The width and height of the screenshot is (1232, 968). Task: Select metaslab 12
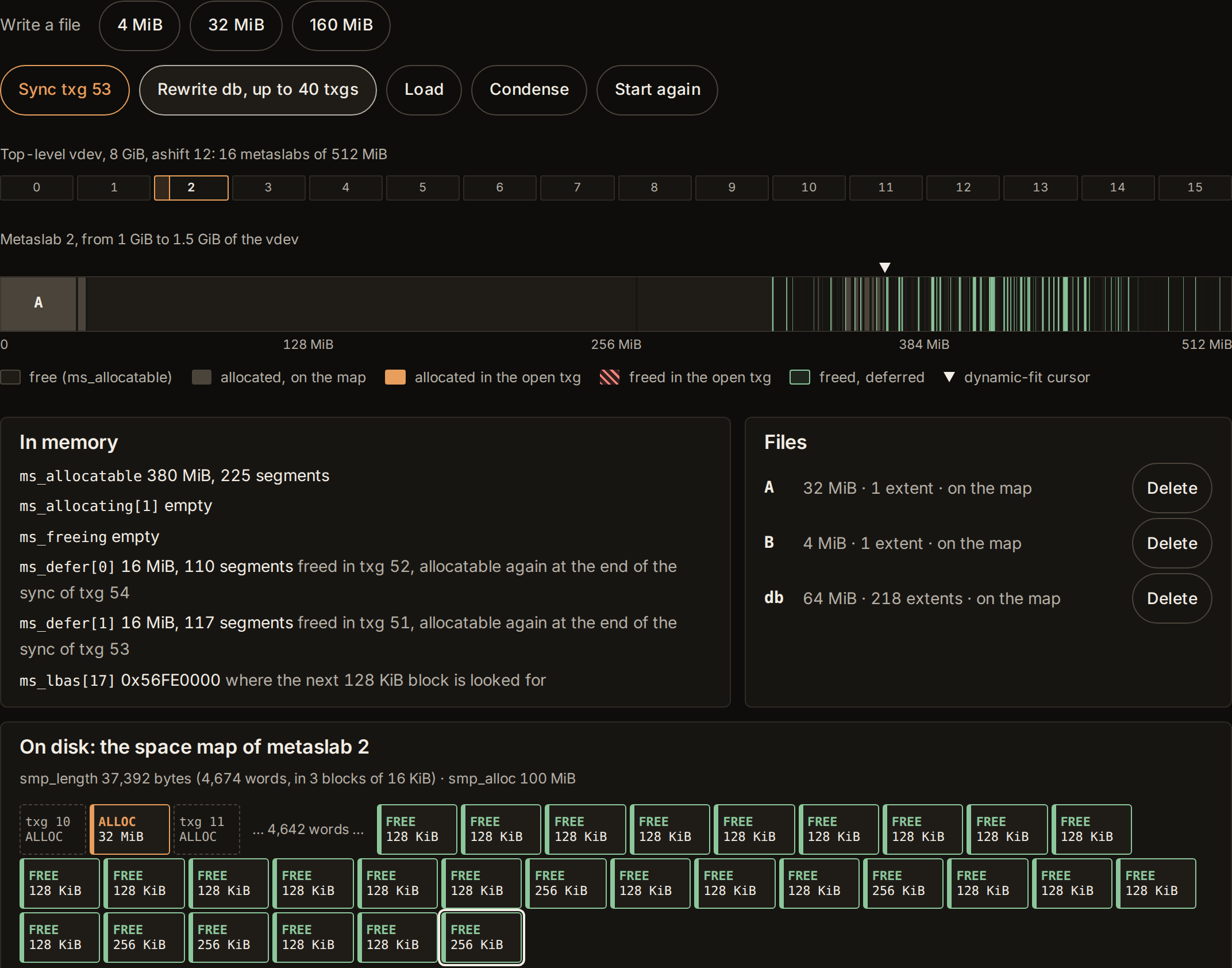pyautogui.click(x=963, y=187)
